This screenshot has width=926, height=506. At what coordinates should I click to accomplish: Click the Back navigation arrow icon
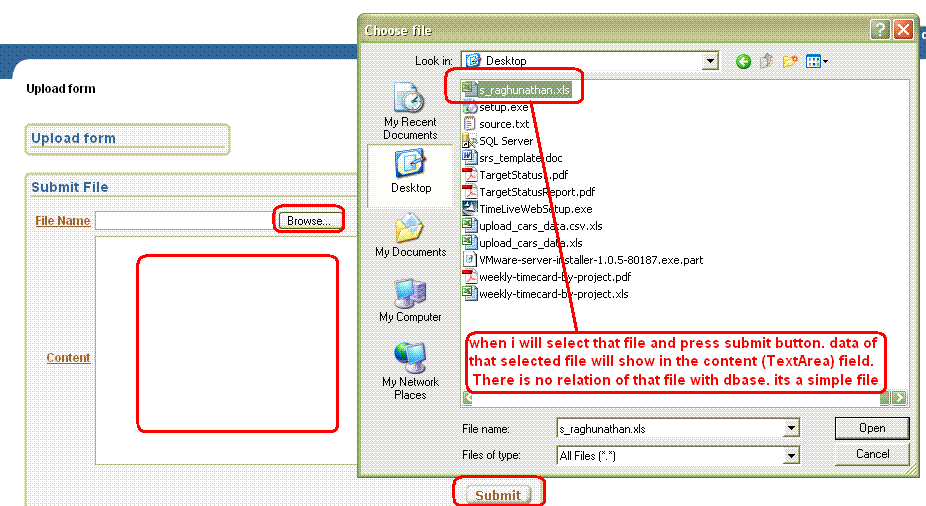[x=743, y=62]
